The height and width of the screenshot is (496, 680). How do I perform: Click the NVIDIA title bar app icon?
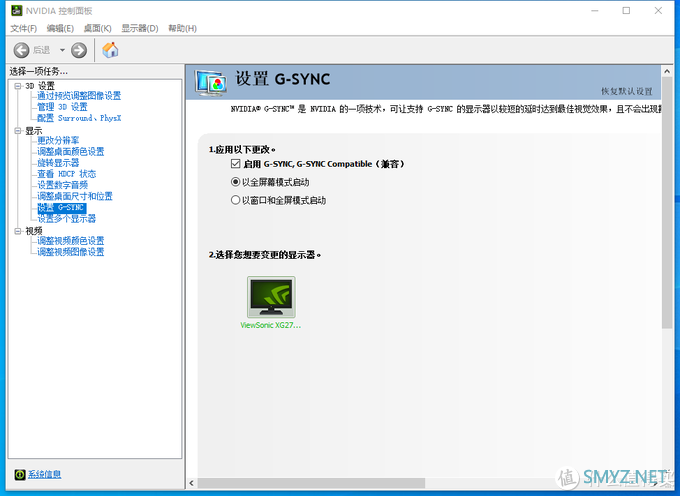[x=16, y=10]
